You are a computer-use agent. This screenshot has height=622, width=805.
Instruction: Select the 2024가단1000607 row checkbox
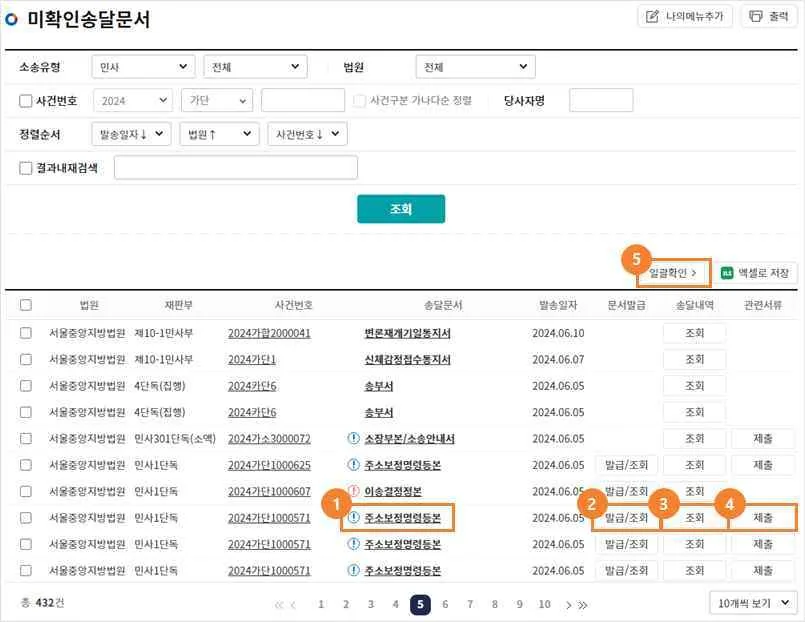click(26, 491)
